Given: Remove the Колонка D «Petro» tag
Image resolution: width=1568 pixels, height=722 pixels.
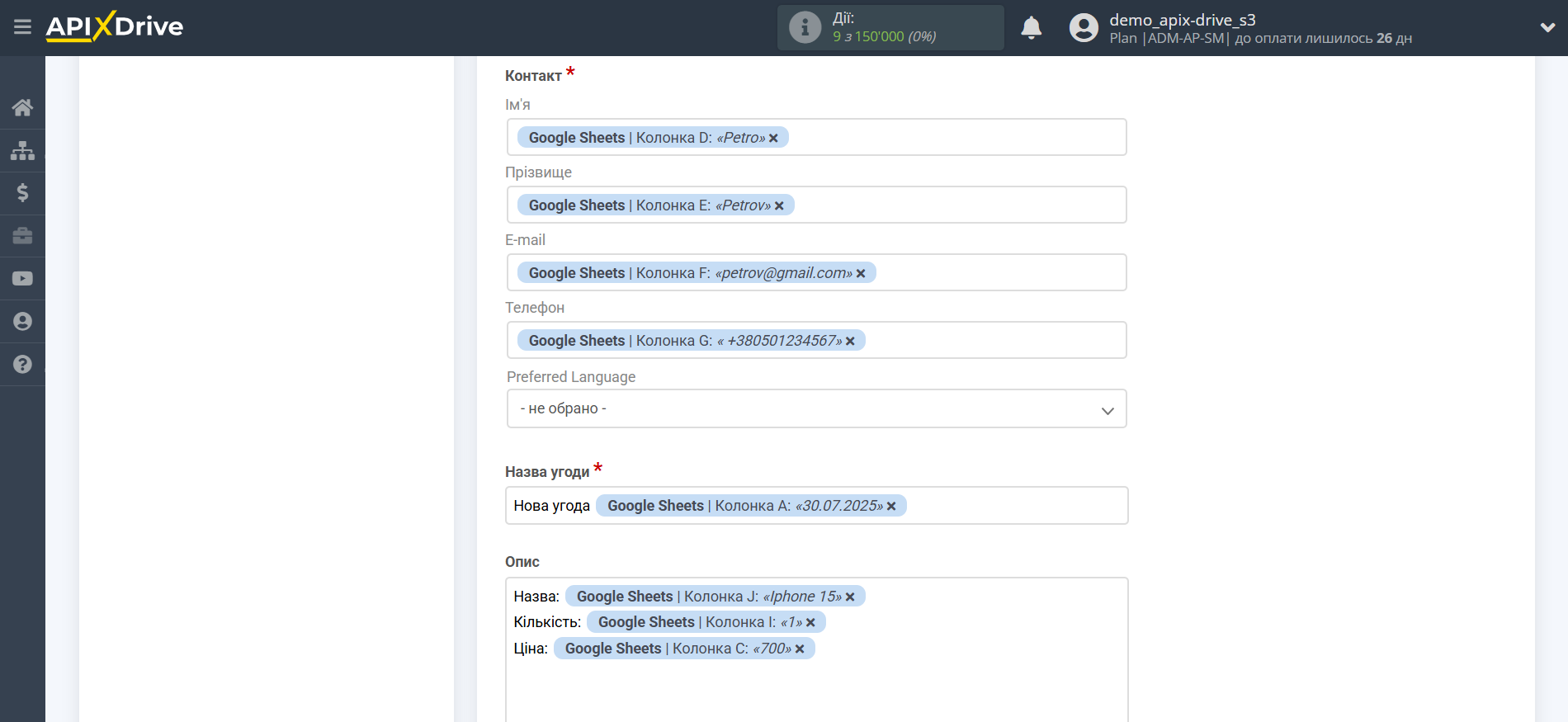Looking at the screenshot, I should 773,139.
